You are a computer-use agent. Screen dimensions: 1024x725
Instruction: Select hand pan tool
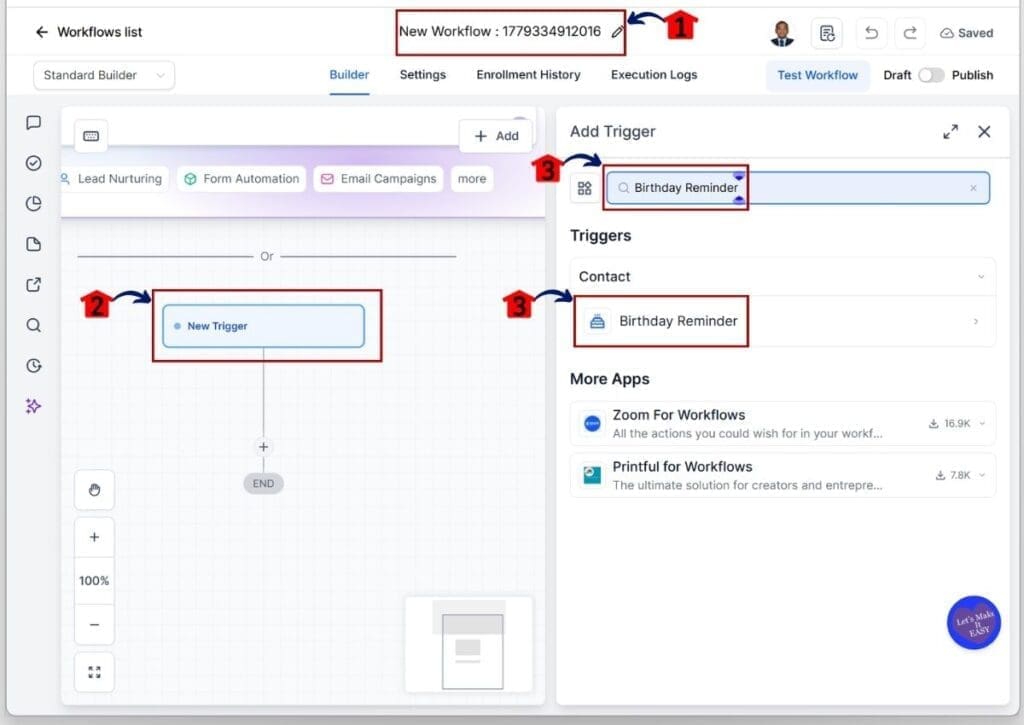pos(94,490)
